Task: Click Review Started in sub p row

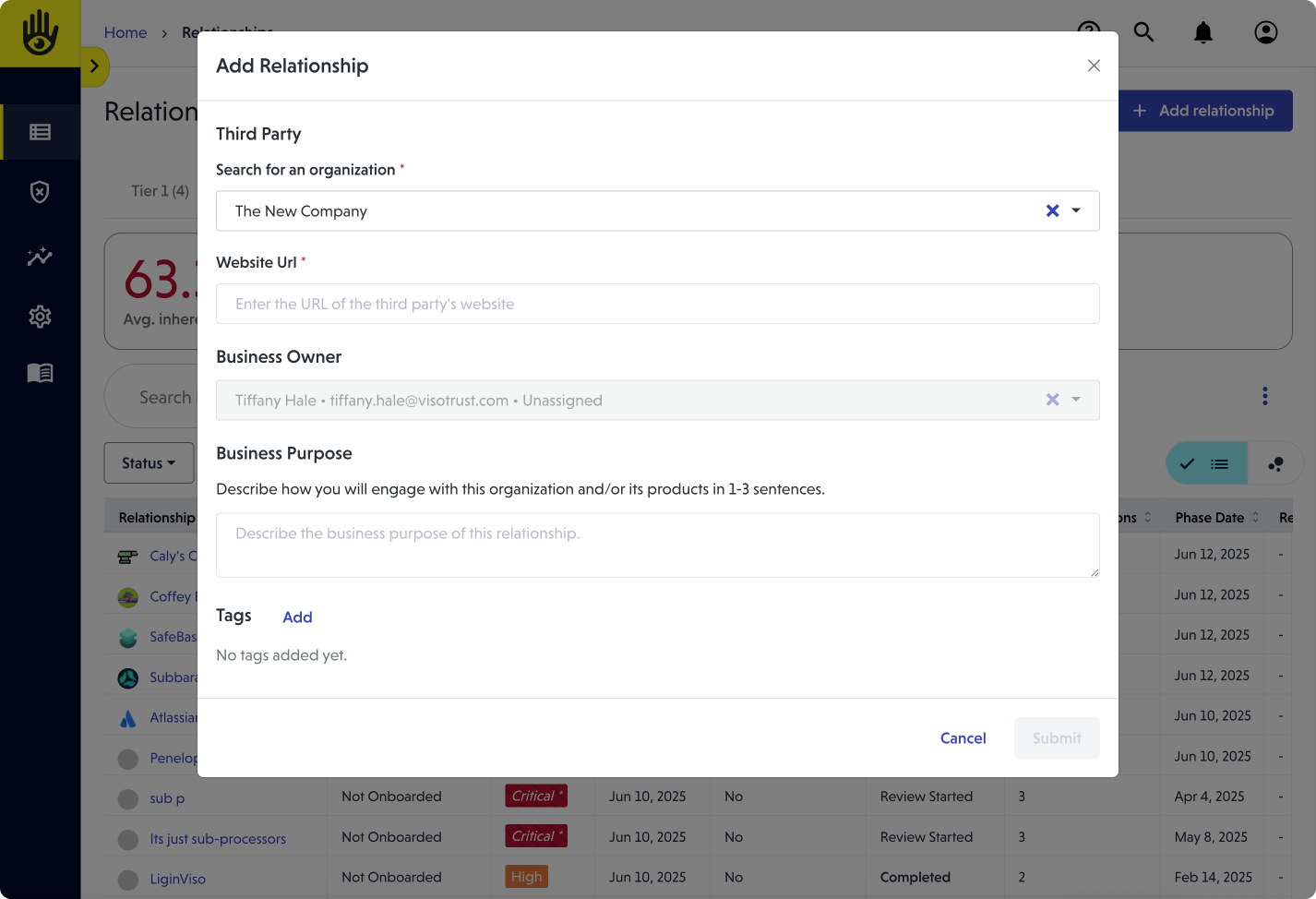Action: [927, 797]
